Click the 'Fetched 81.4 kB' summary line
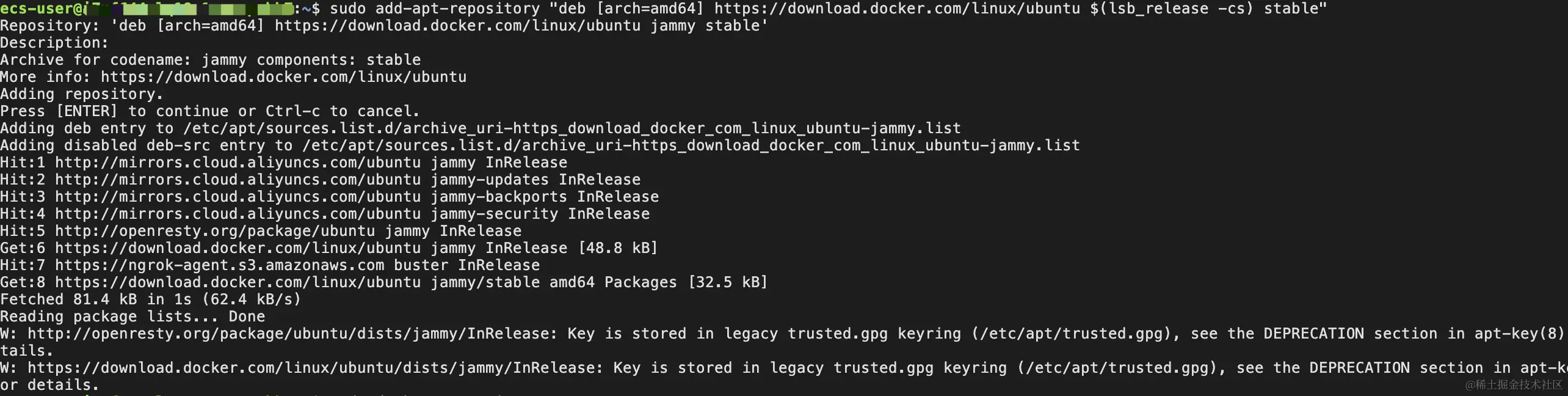 [x=150, y=299]
